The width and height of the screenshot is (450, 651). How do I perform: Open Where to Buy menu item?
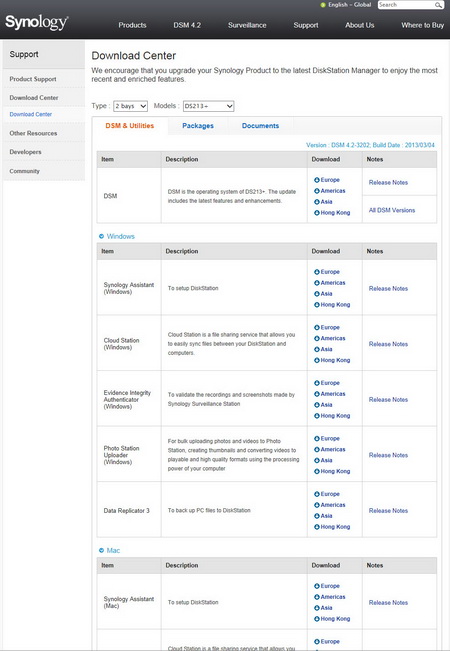click(423, 25)
